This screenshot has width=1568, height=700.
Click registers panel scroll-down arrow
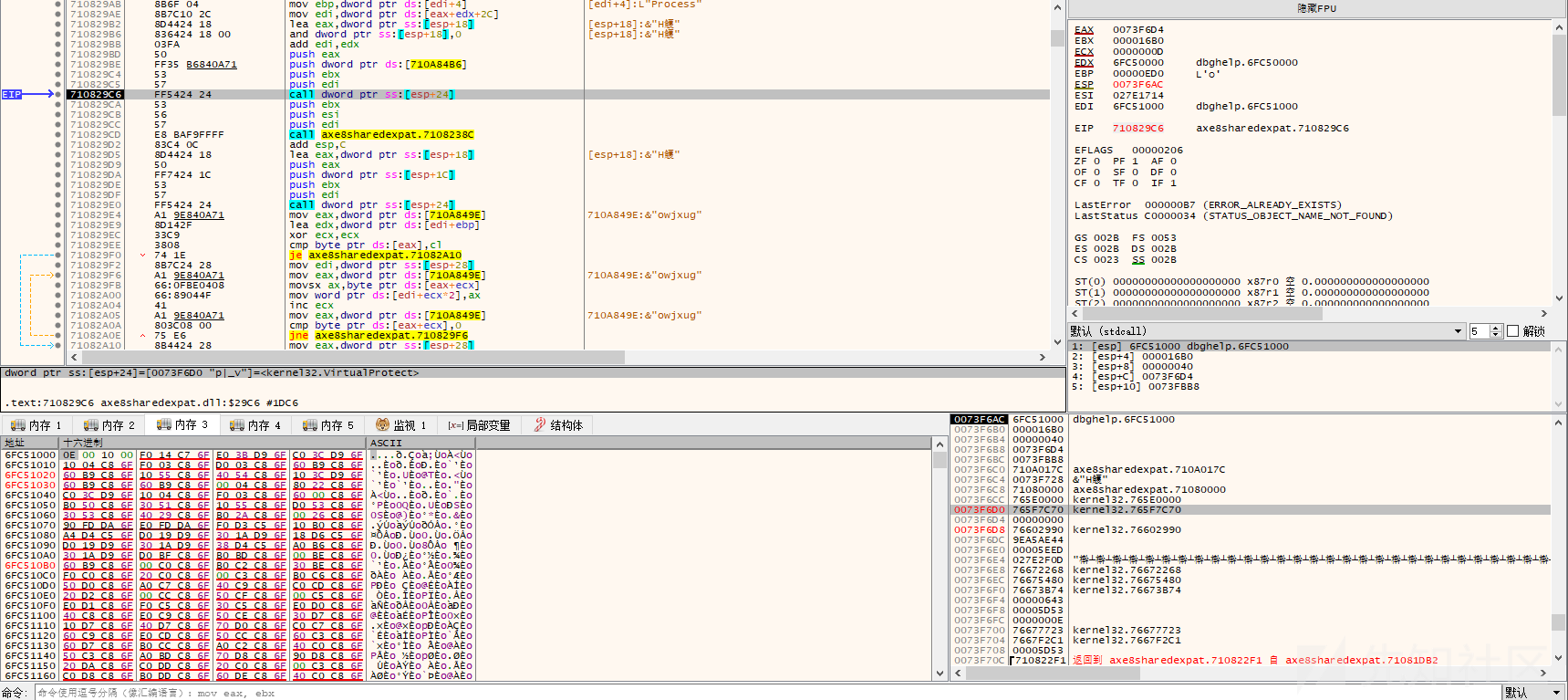coord(1559,298)
